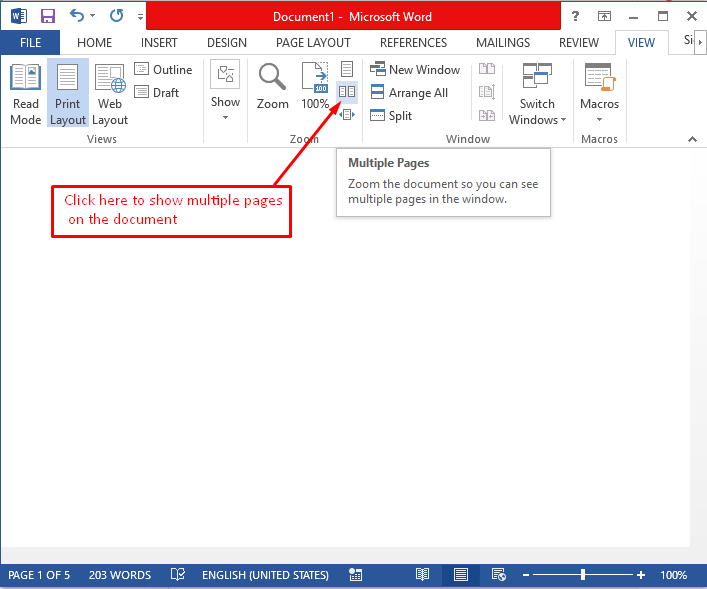Zoom in with the plus button
This screenshot has width=707, height=589.
tap(641, 575)
